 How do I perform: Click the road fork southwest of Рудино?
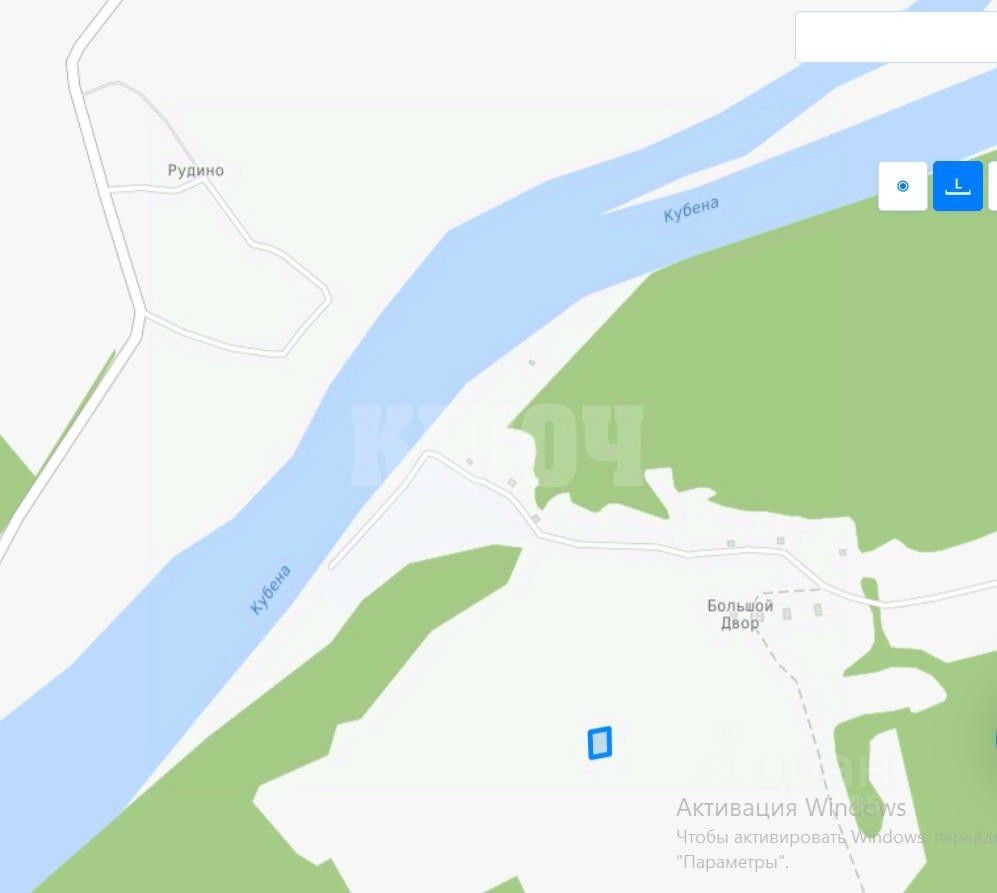139,312
